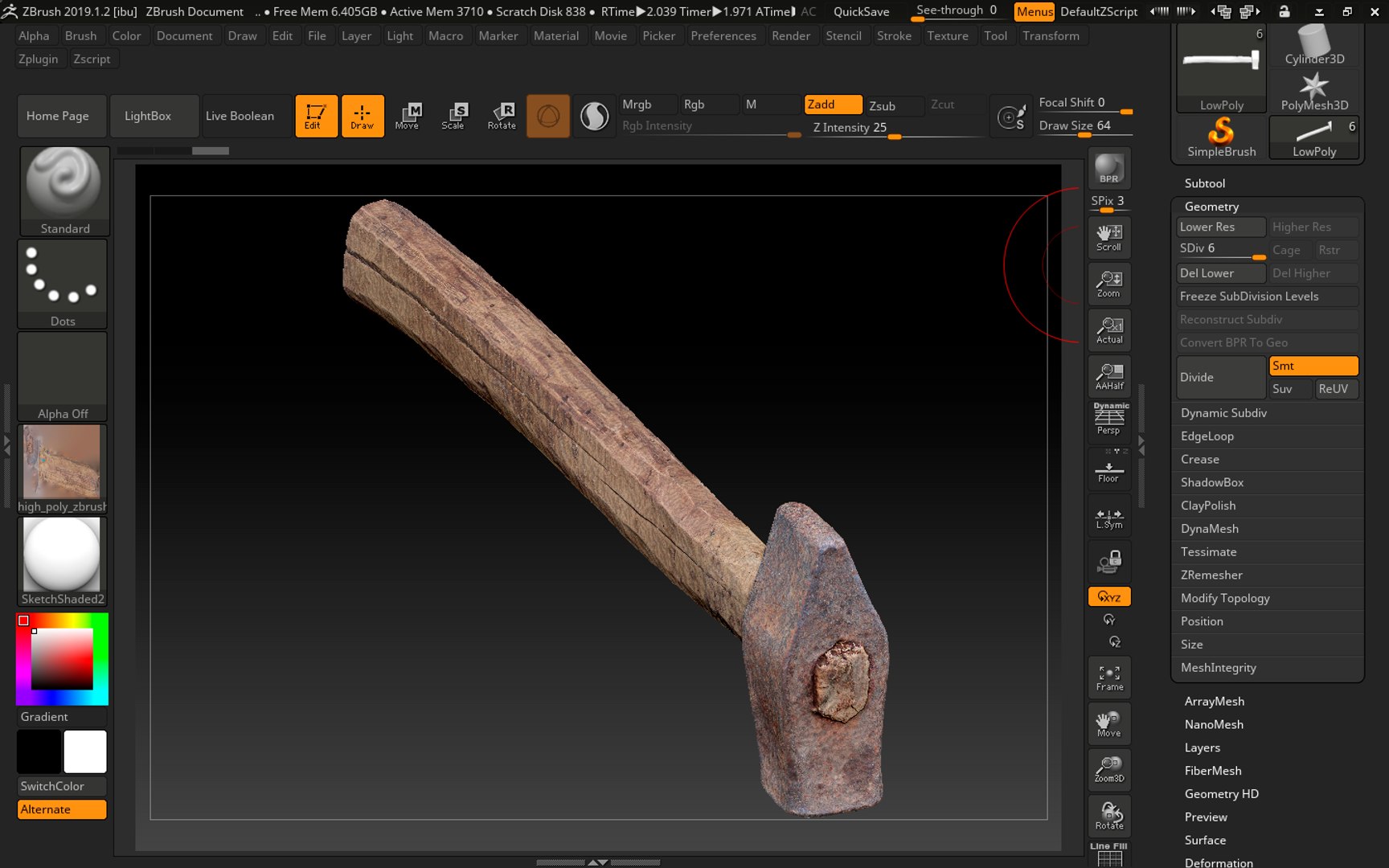Click Freeze SubDivision Levels button
This screenshot has width=1389, height=868.
click(1268, 296)
